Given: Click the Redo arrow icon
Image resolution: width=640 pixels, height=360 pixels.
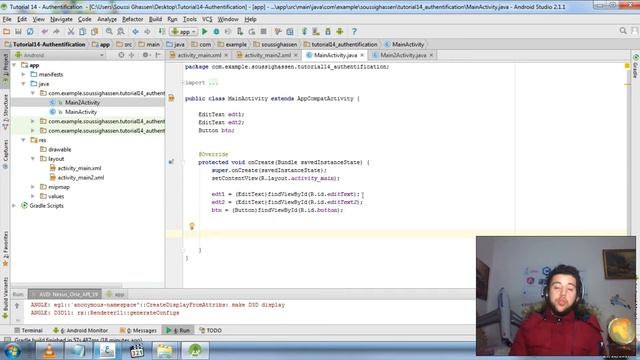Looking at the screenshot, I should [56, 31].
